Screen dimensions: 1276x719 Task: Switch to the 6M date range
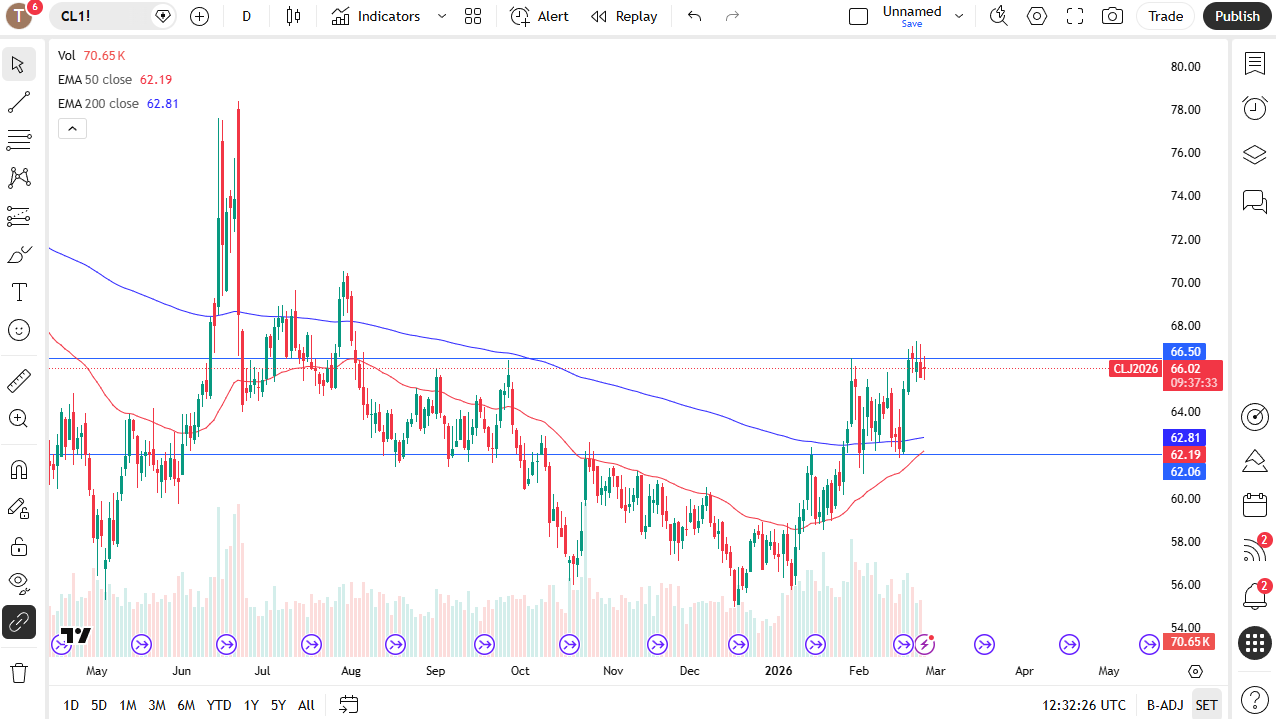(186, 705)
